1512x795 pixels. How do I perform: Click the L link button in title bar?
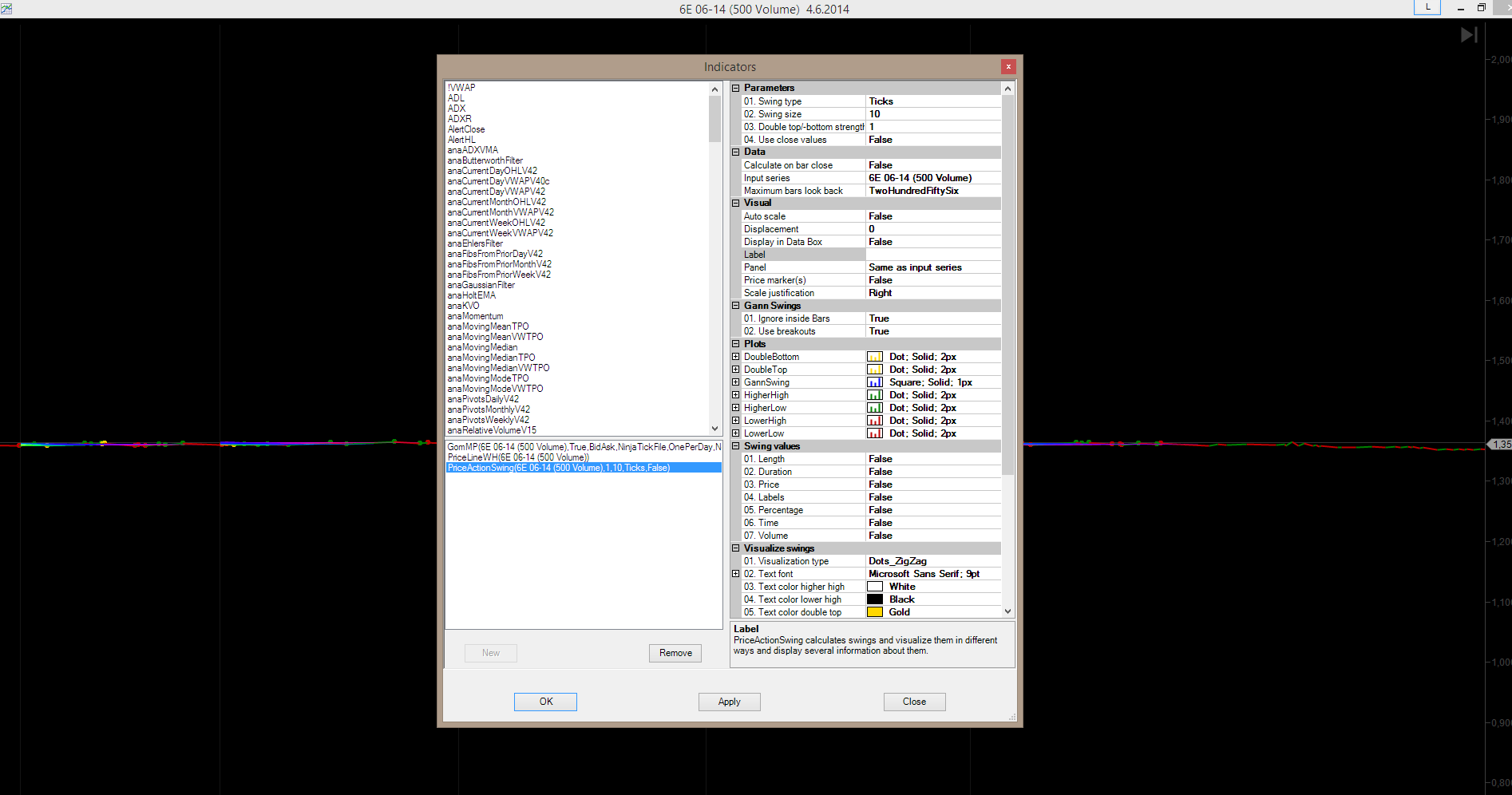point(1427,7)
